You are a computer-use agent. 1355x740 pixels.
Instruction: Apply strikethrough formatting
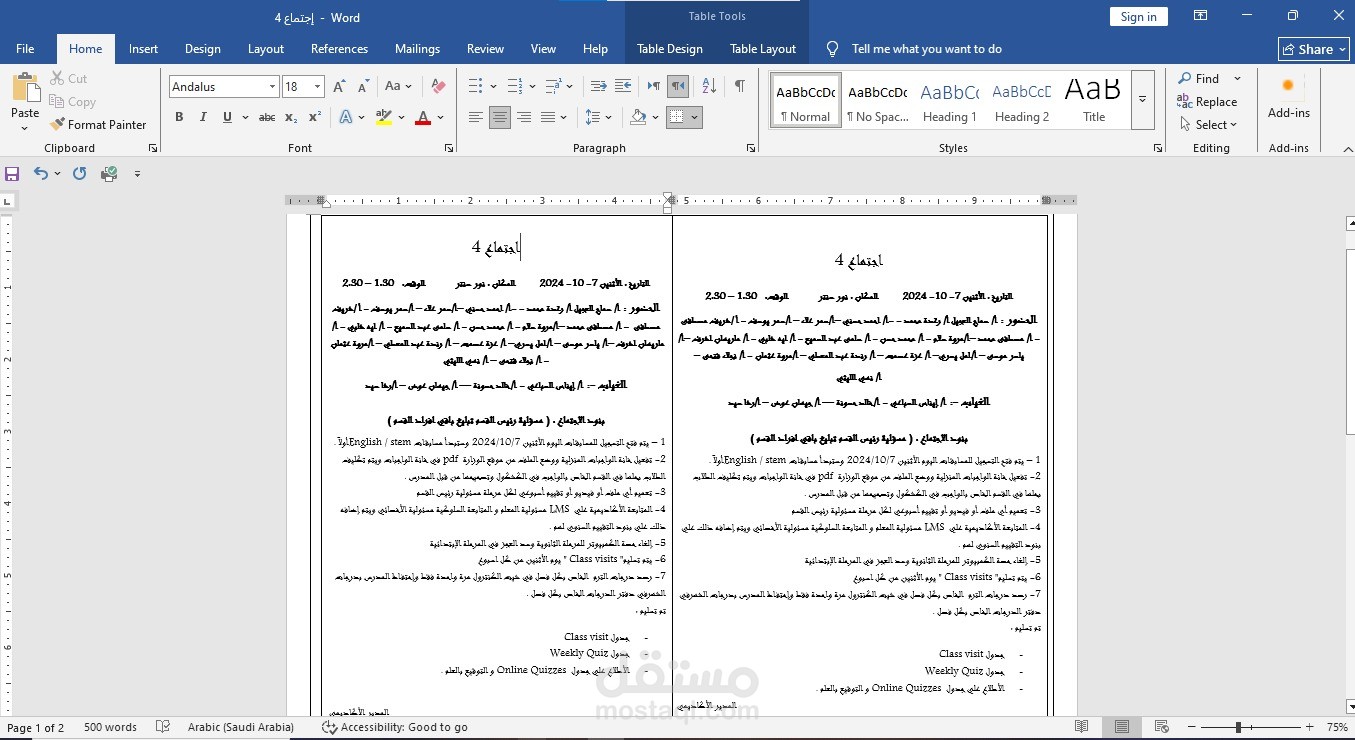(x=267, y=117)
